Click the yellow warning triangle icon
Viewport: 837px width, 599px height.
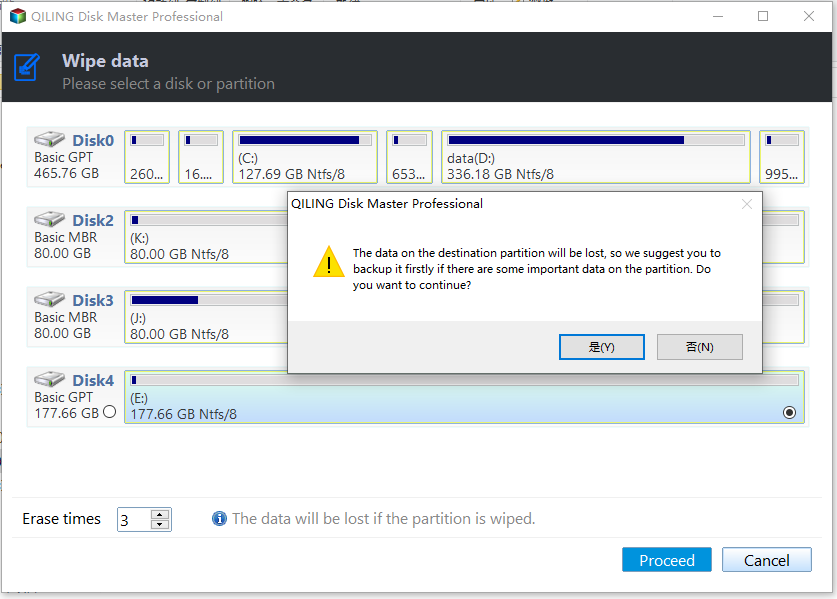(x=329, y=262)
